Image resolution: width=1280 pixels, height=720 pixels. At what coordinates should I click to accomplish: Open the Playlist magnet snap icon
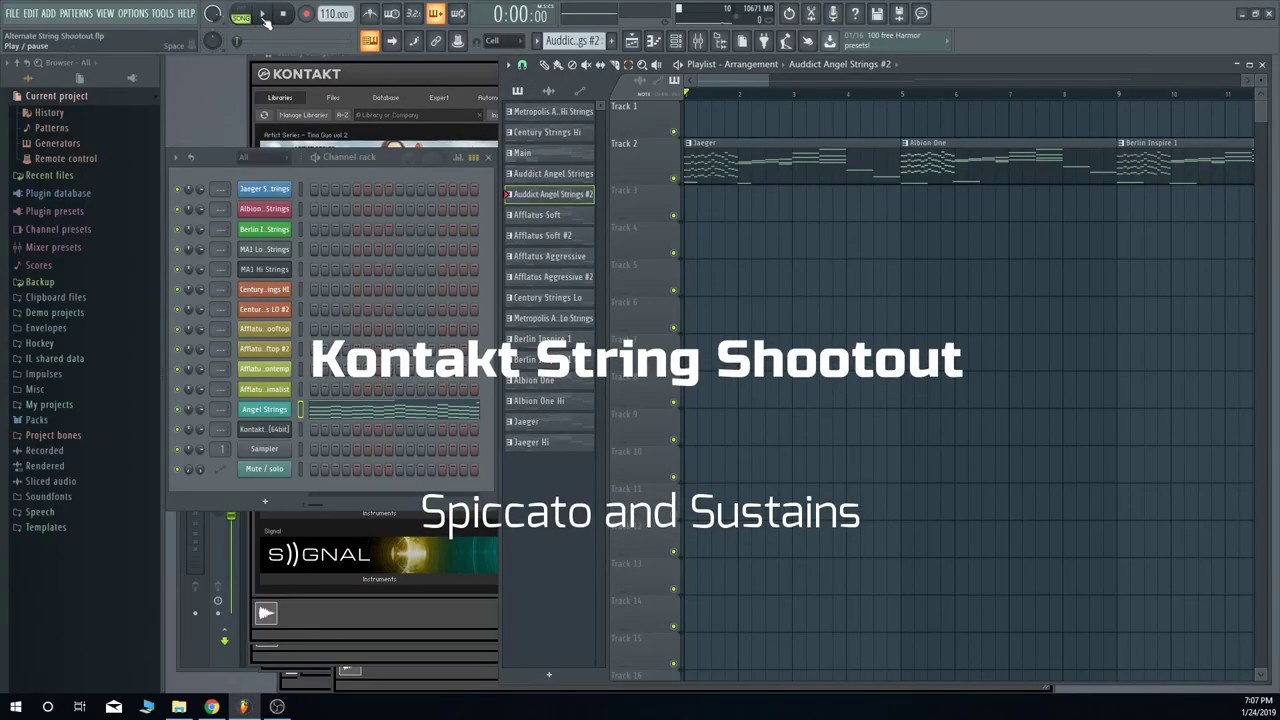[522, 65]
